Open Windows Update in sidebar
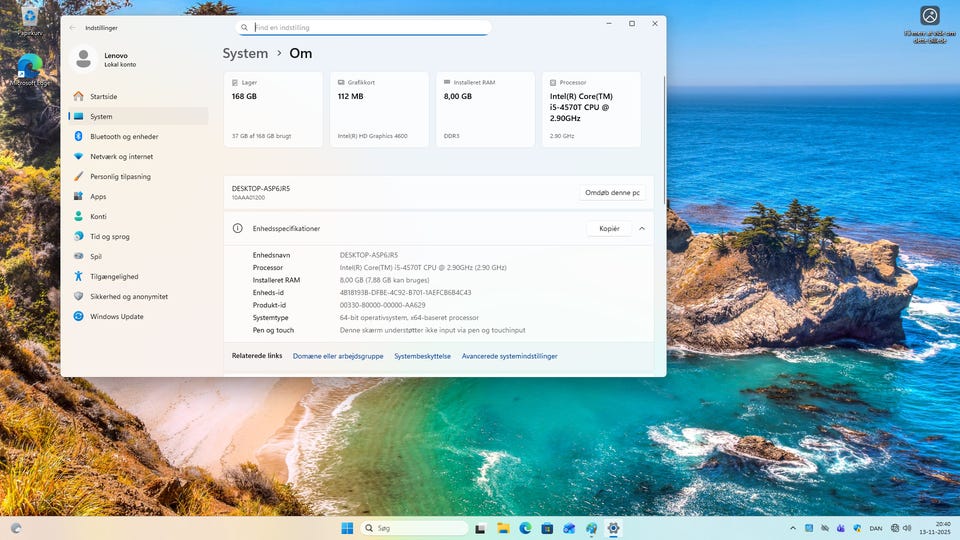This screenshot has width=960, height=540. (116, 317)
